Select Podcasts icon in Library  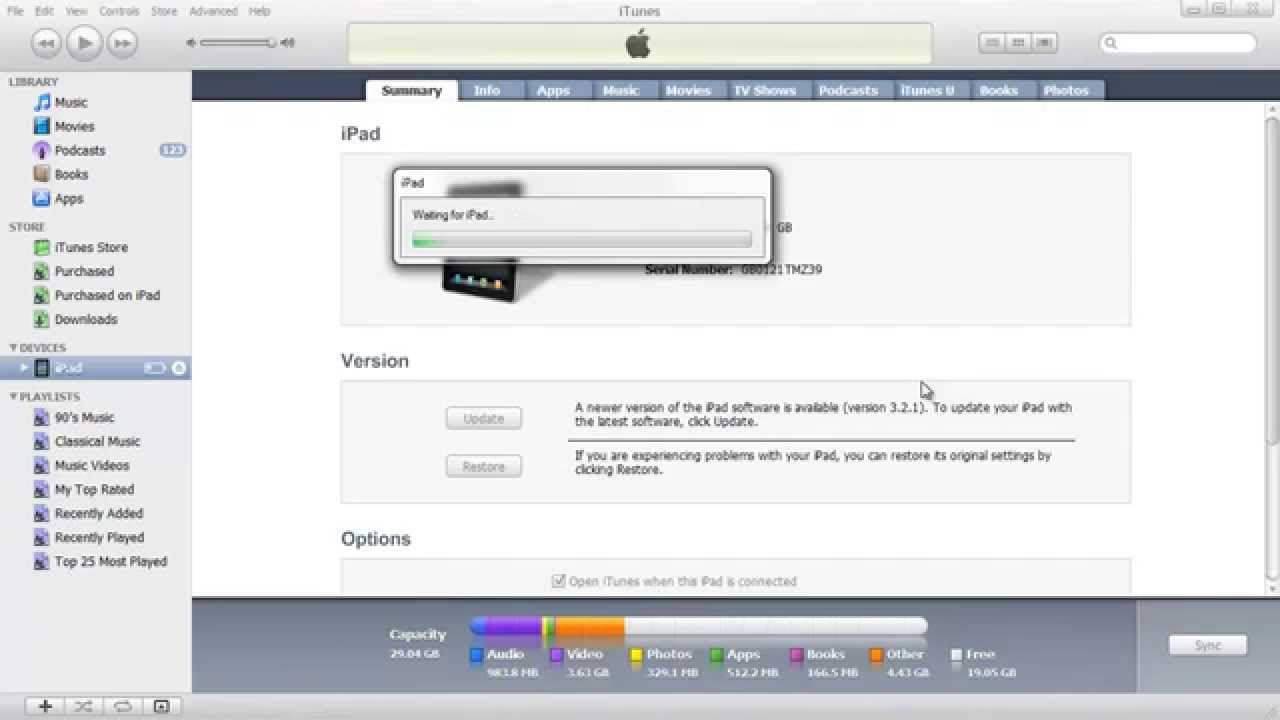pos(42,150)
